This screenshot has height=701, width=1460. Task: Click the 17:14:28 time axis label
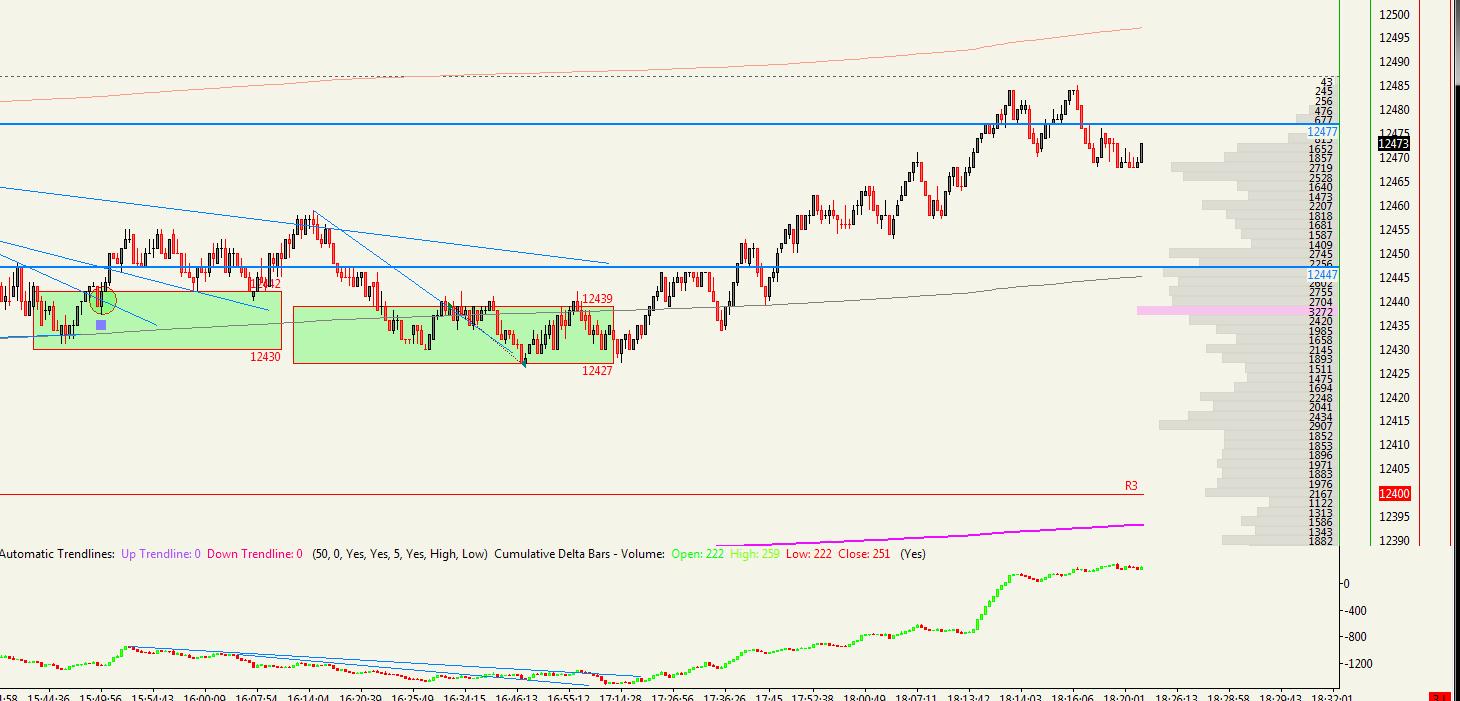[x=621, y=699]
